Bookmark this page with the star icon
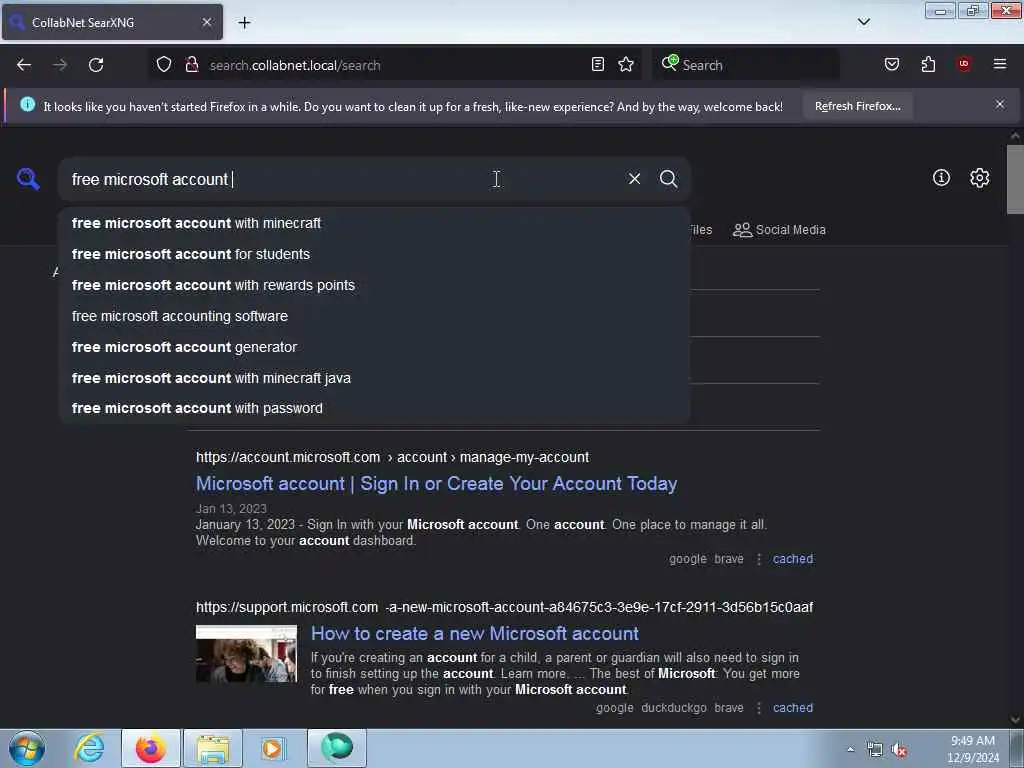Viewport: 1024px width, 768px height. point(626,65)
